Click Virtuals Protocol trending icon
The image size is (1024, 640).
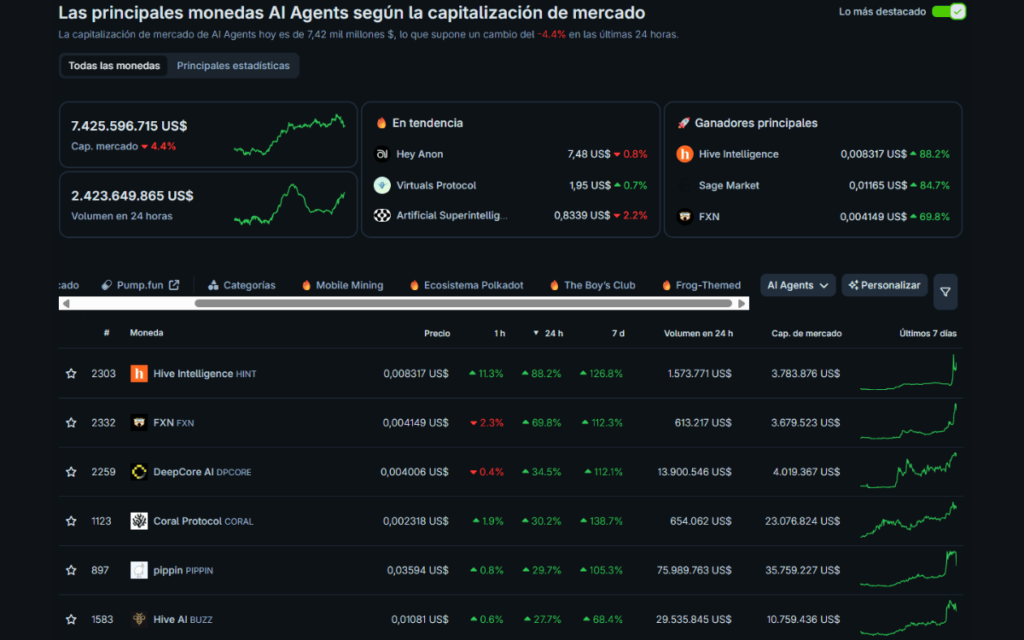click(382, 185)
